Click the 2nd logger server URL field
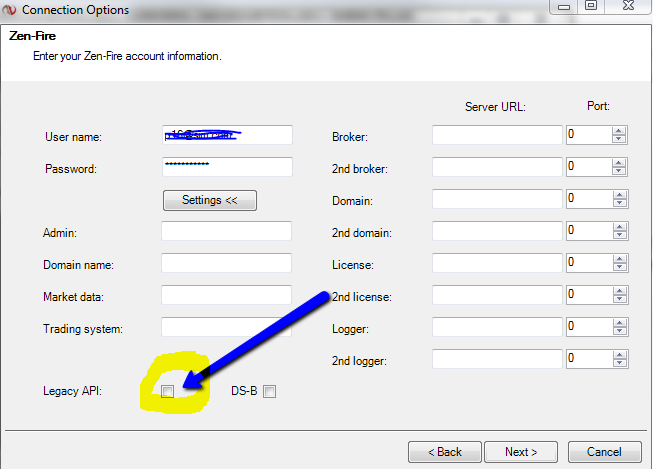This screenshot has width=653, height=469. click(497, 359)
